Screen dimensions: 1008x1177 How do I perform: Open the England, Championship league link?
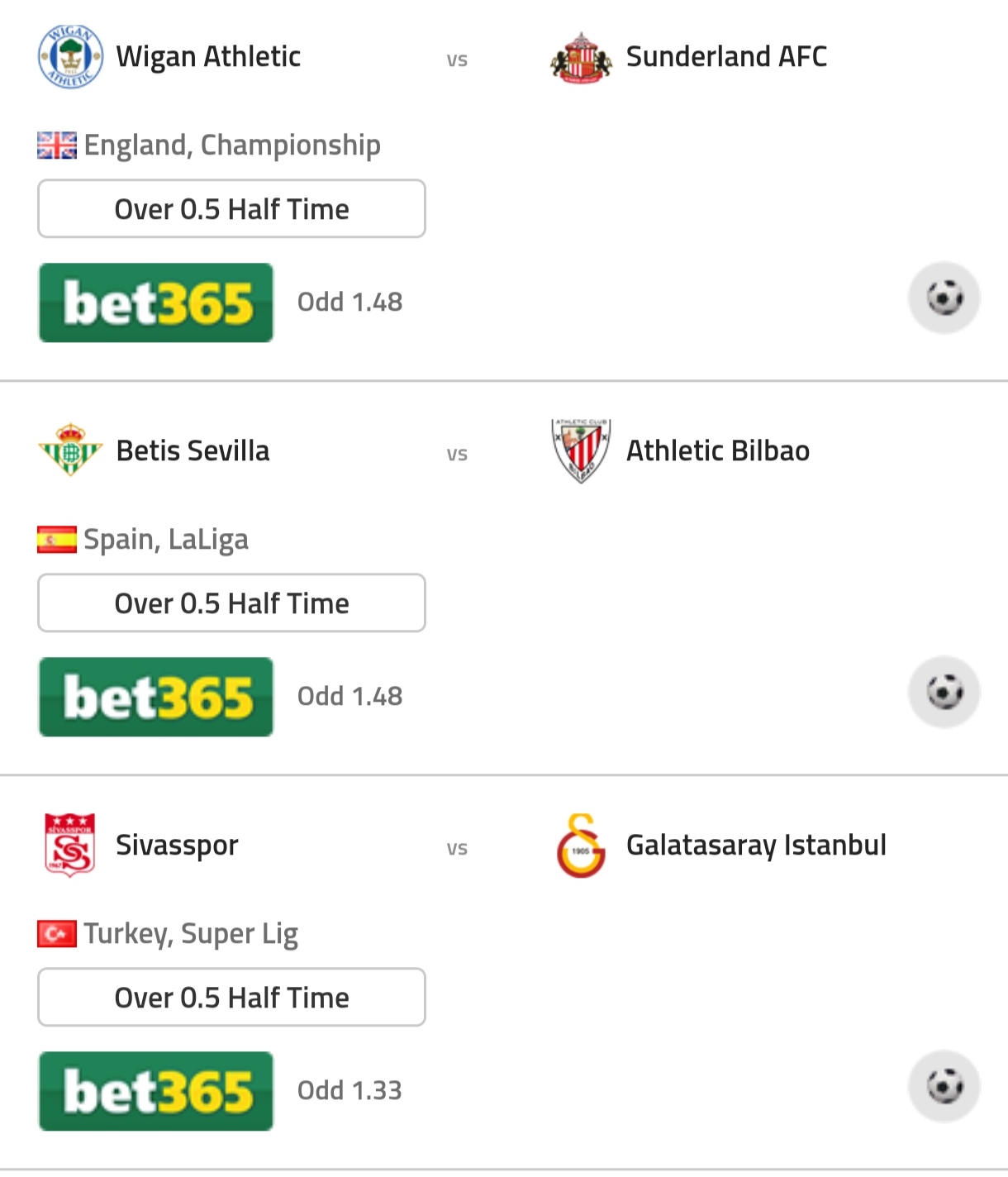[232, 145]
